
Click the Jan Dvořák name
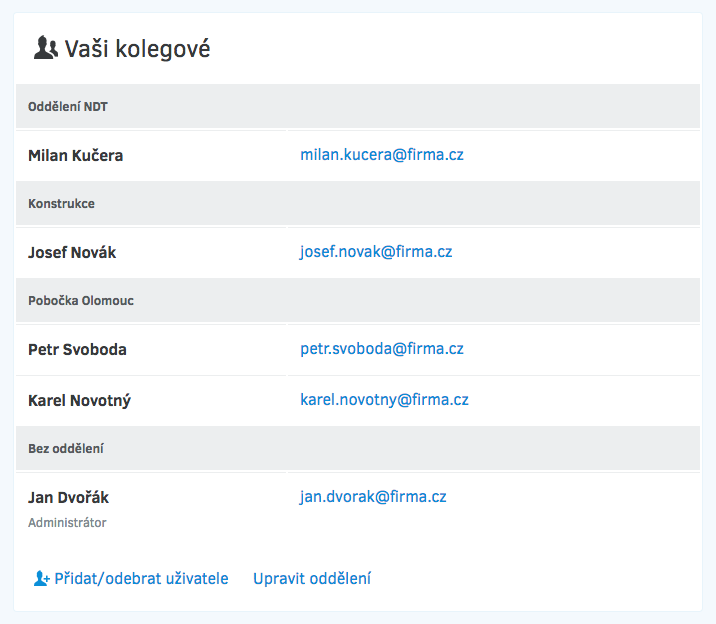[68, 498]
